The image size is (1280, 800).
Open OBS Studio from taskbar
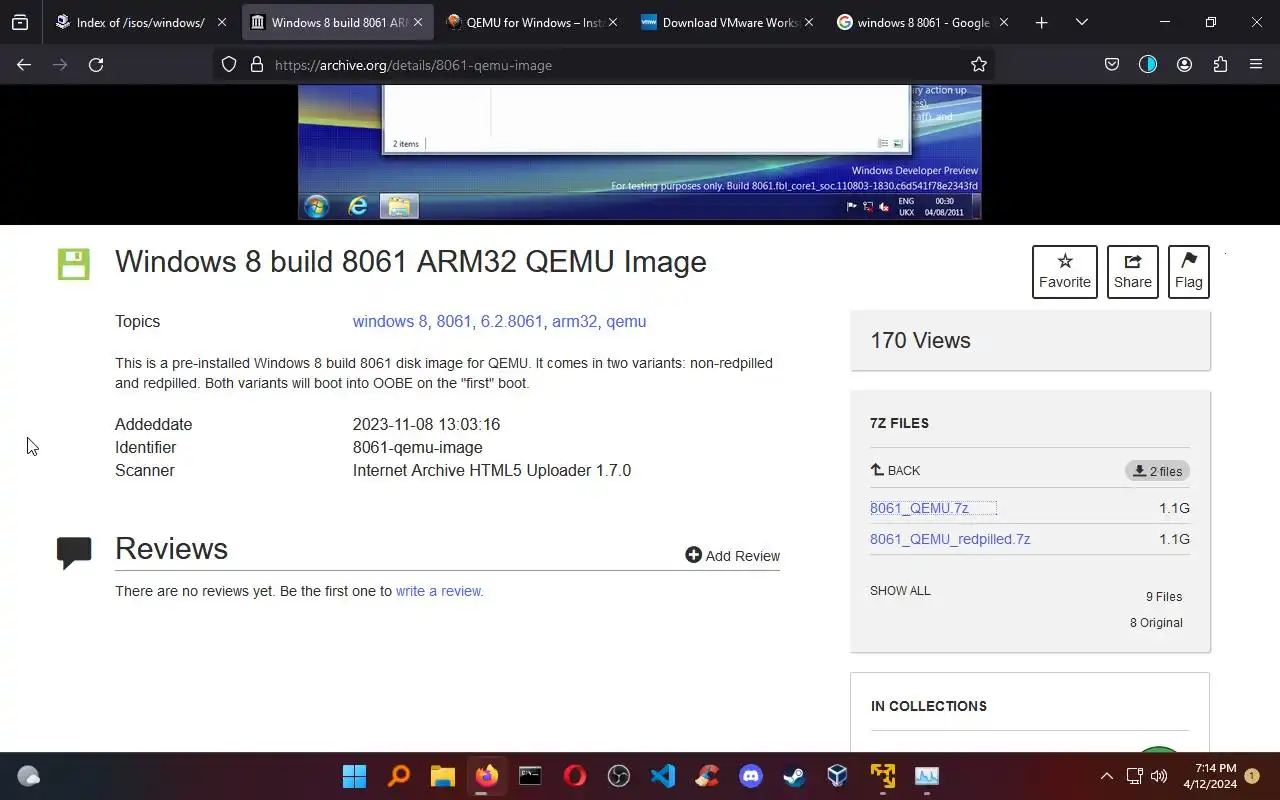click(618, 776)
